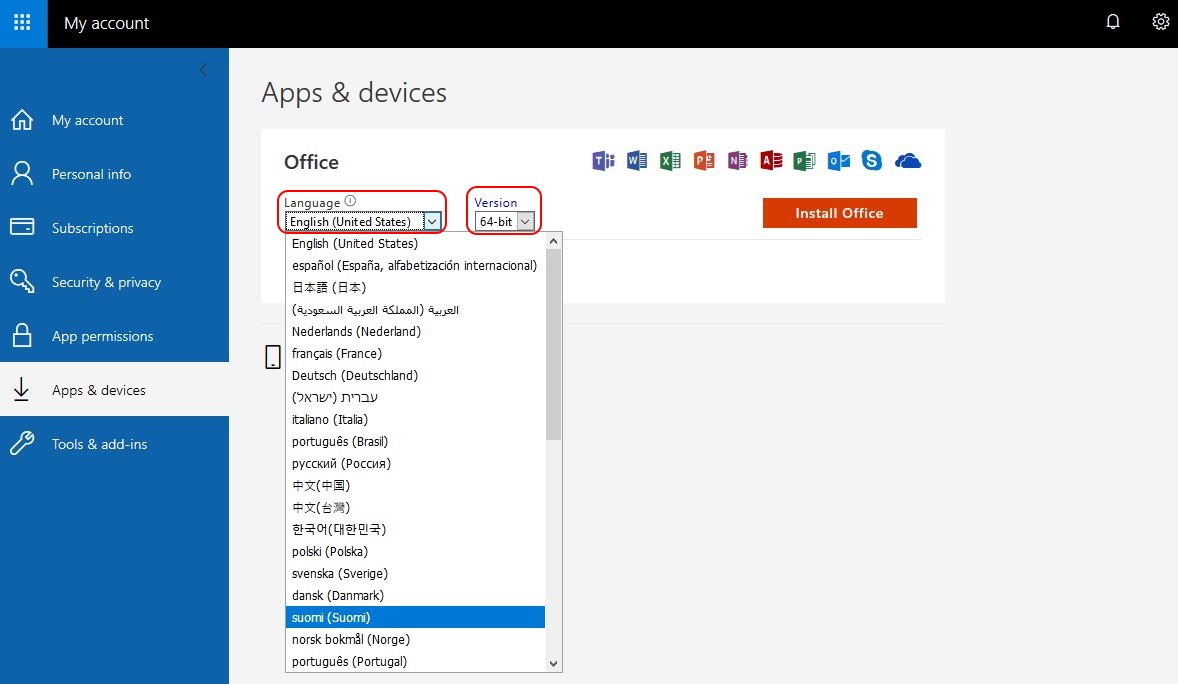This screenshot has height=684, width=1178.
Task: Open Security & privacy section
Action: [x=114, y=283]
